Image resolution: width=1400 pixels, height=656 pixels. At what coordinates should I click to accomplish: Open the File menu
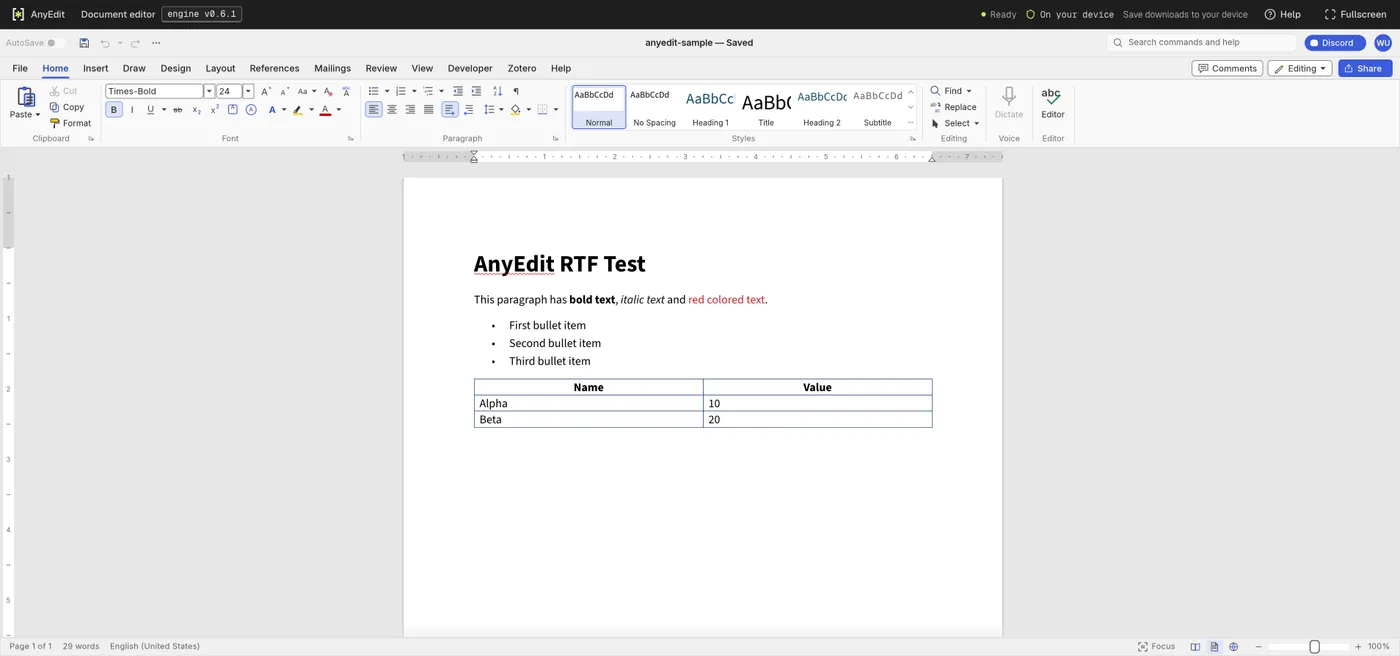click(x=20, y=68)
